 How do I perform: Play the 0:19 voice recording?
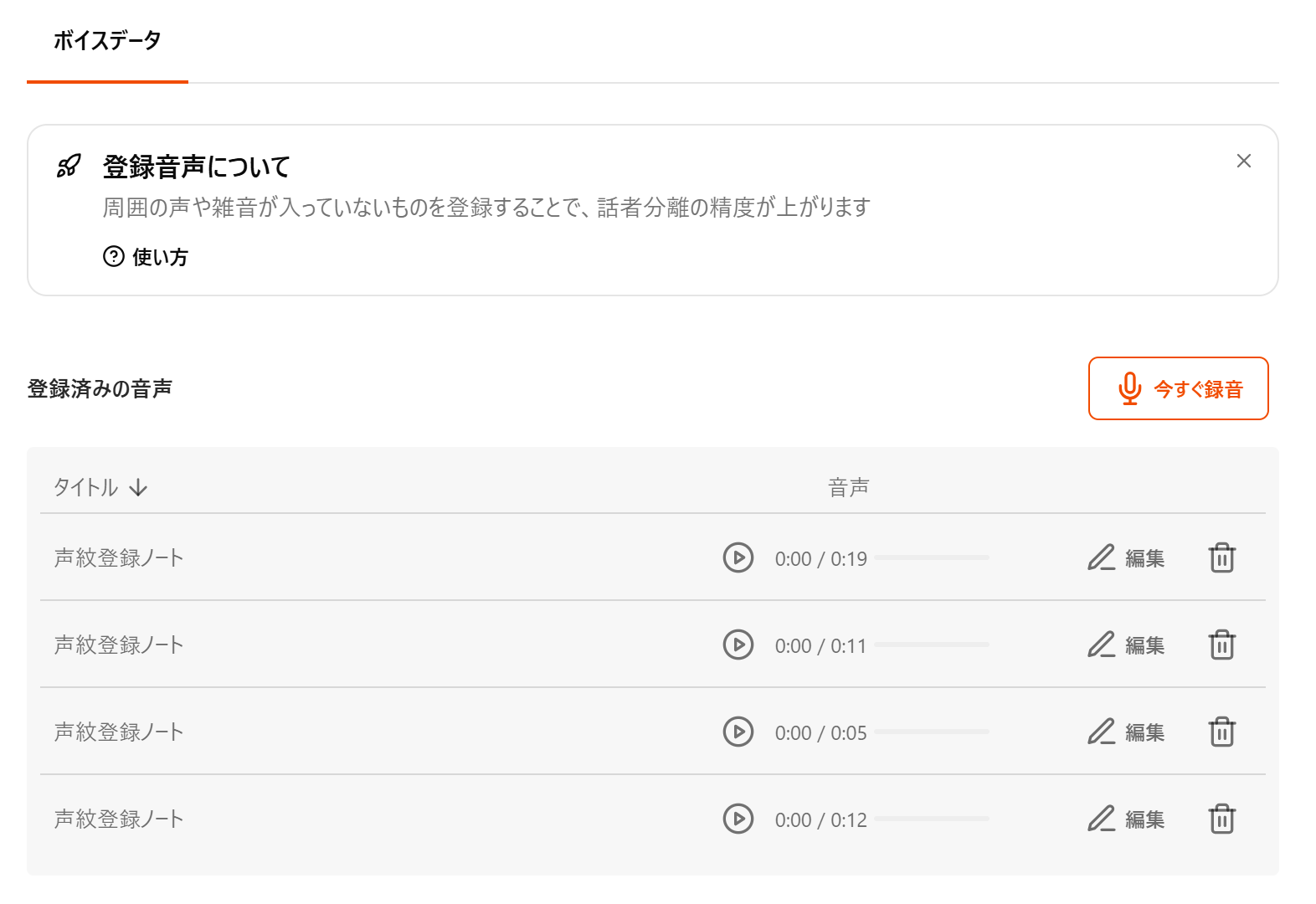coord(738,557)
